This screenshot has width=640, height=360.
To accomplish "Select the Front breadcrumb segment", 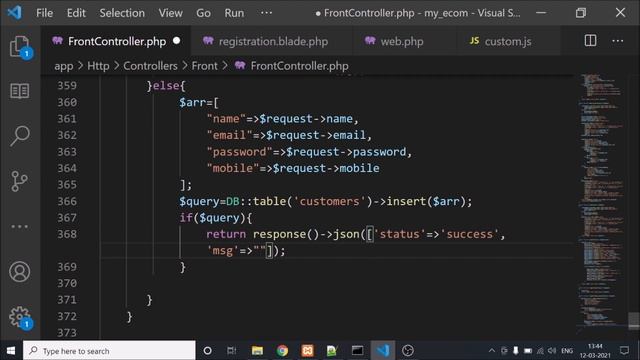I will 204,66.
